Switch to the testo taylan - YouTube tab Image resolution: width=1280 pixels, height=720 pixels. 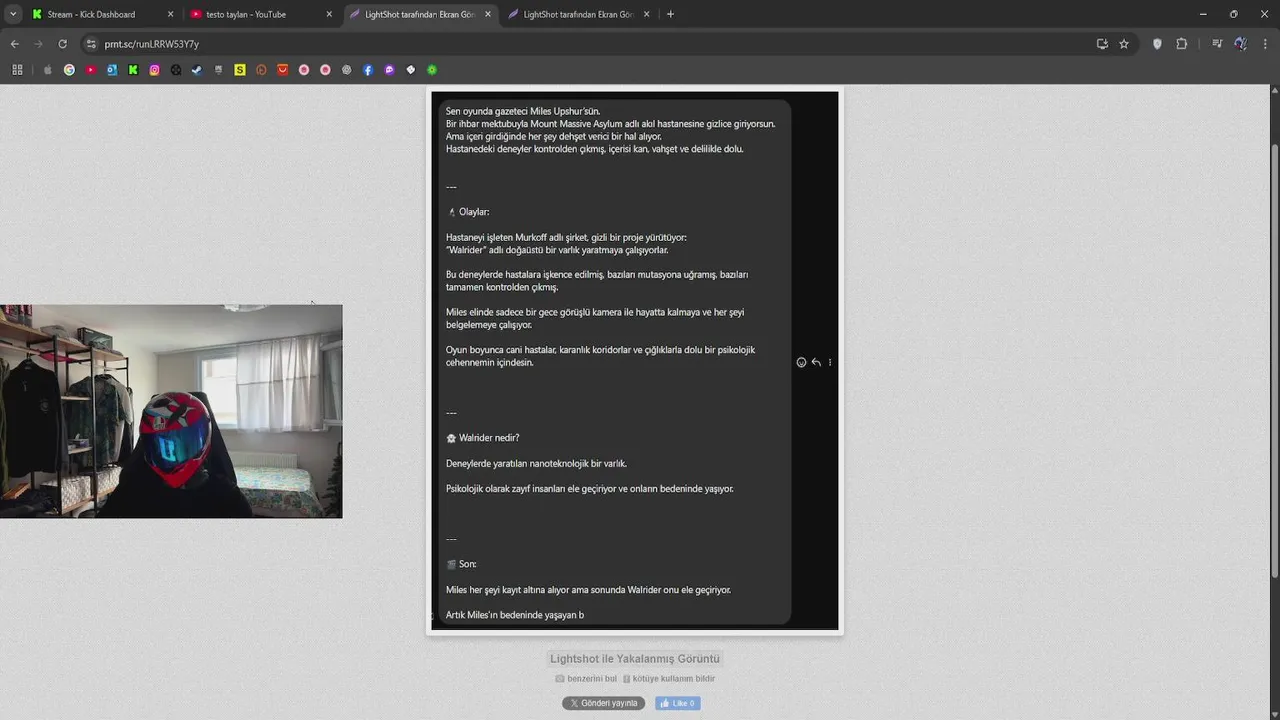click(x=260, y=14)
